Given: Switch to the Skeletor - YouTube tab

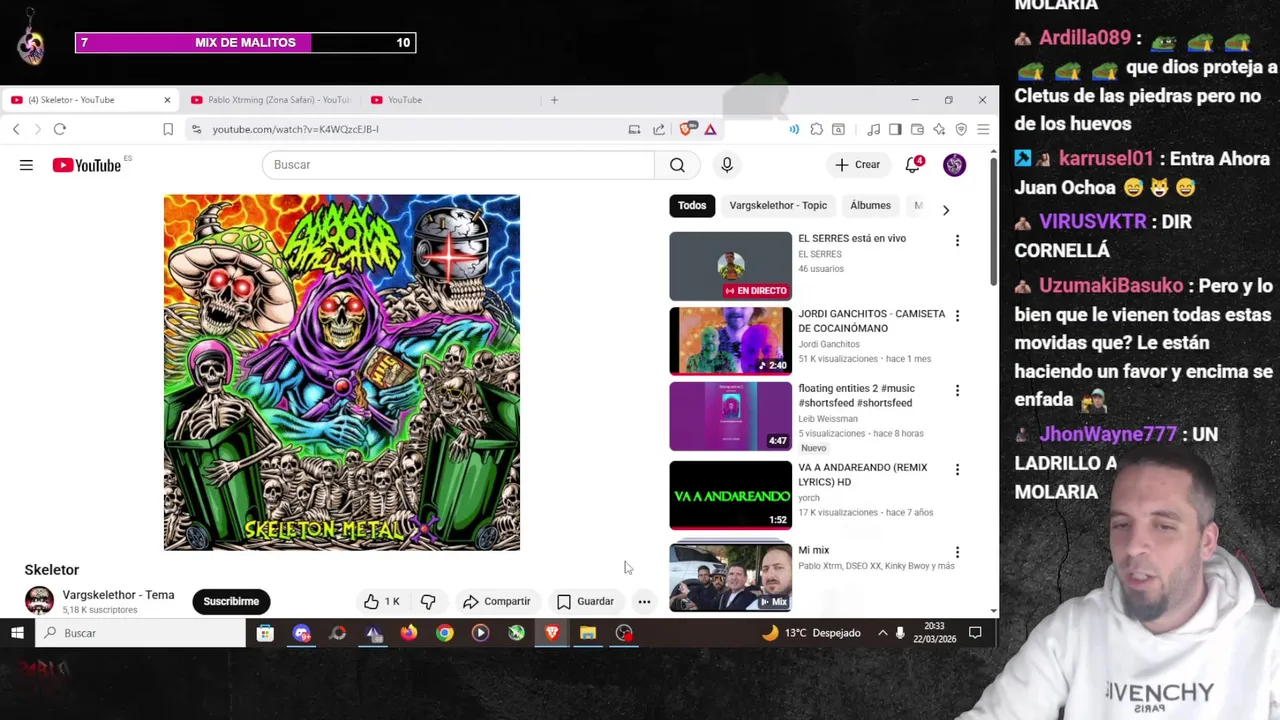Looking at the screenshot, I should point(90,100).
